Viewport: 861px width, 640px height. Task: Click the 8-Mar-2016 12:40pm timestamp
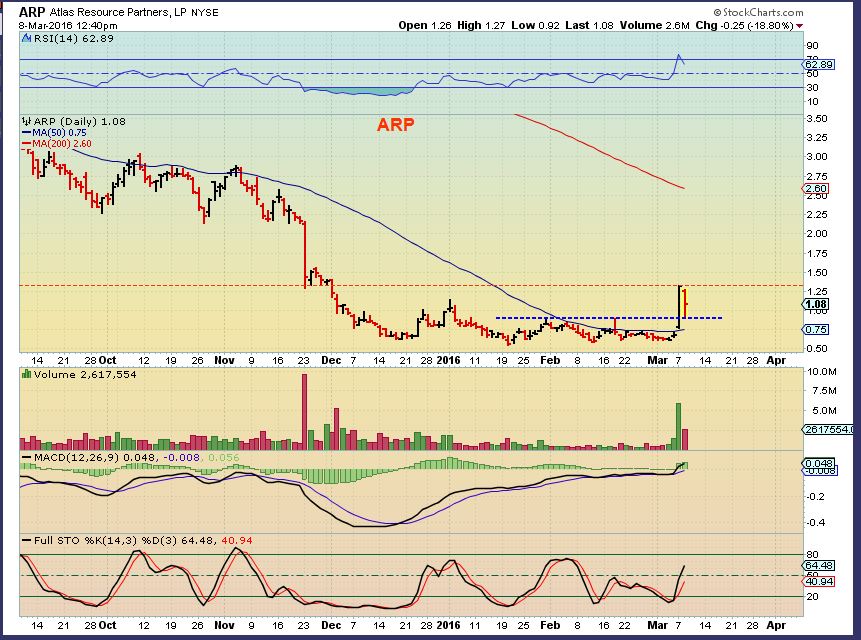[x=68, y=25]
